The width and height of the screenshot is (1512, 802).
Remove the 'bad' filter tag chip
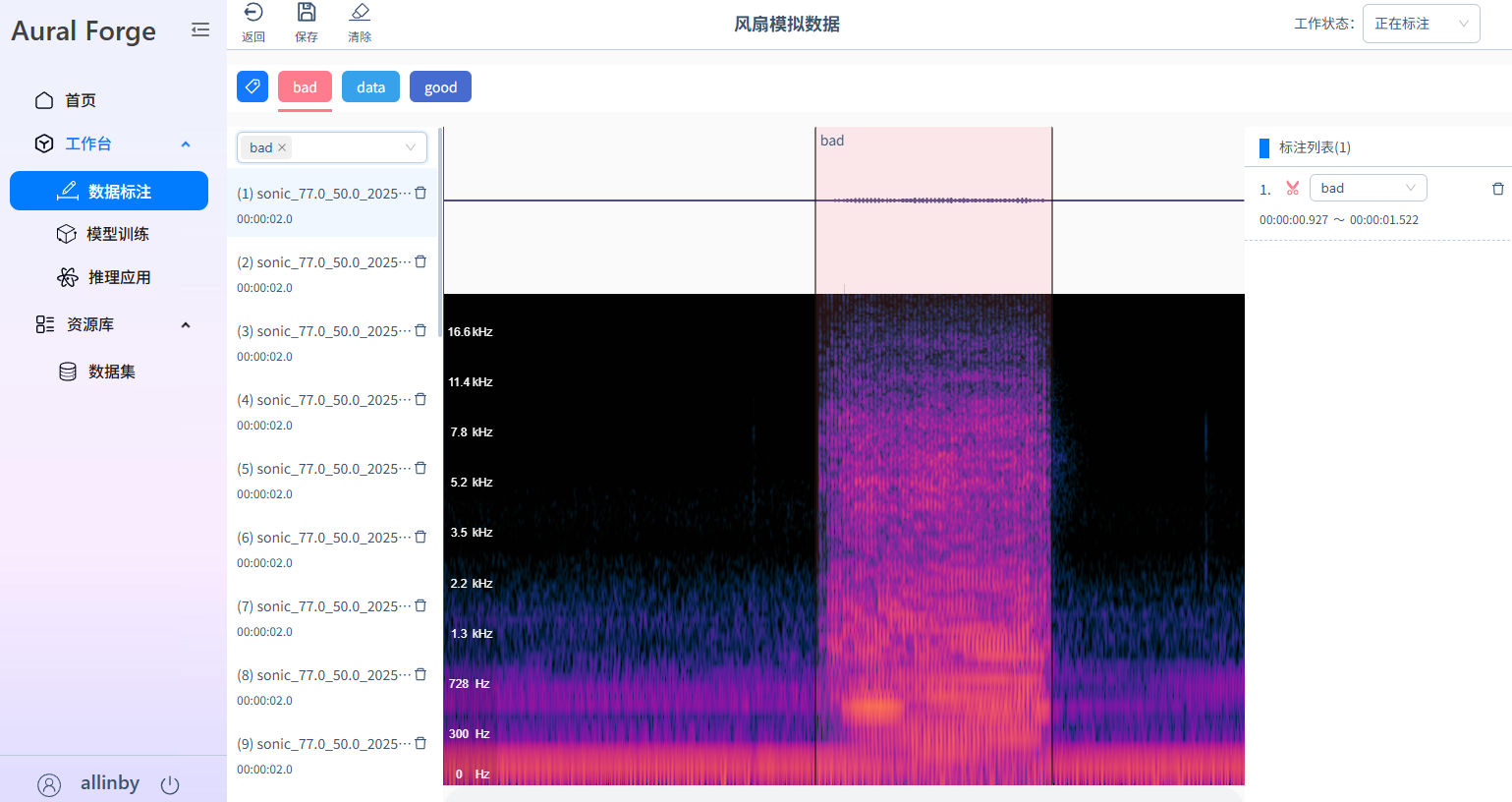click(x=282, y=147)
